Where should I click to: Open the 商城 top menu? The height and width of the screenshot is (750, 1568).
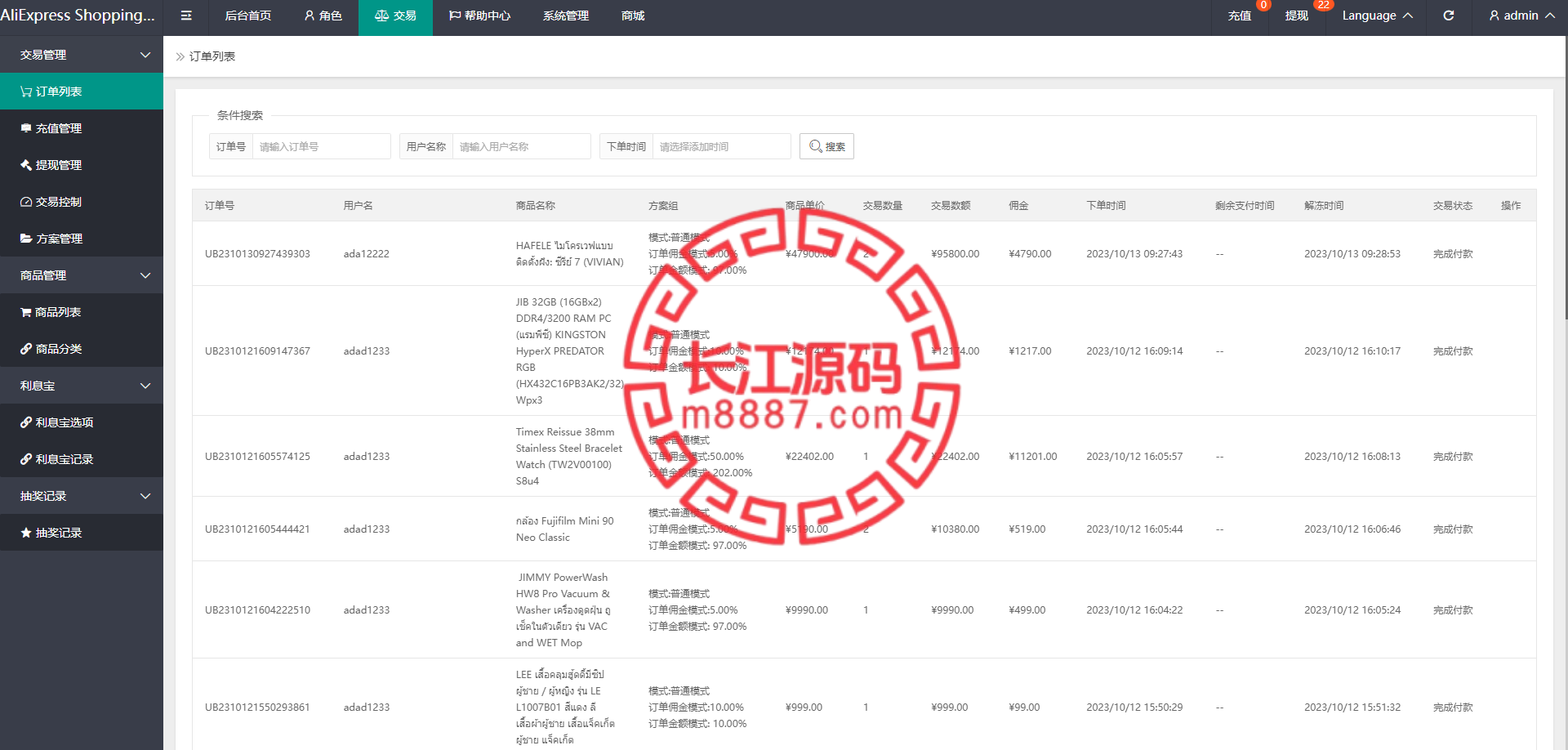click(x=633, y=16)
